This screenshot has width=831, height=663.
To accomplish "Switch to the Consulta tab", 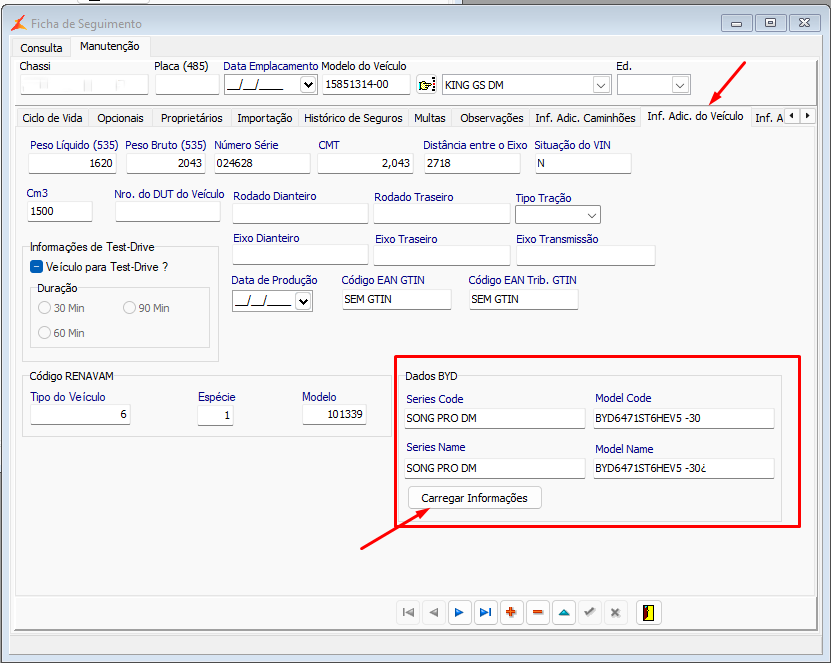I will click(x=41, y=47).
